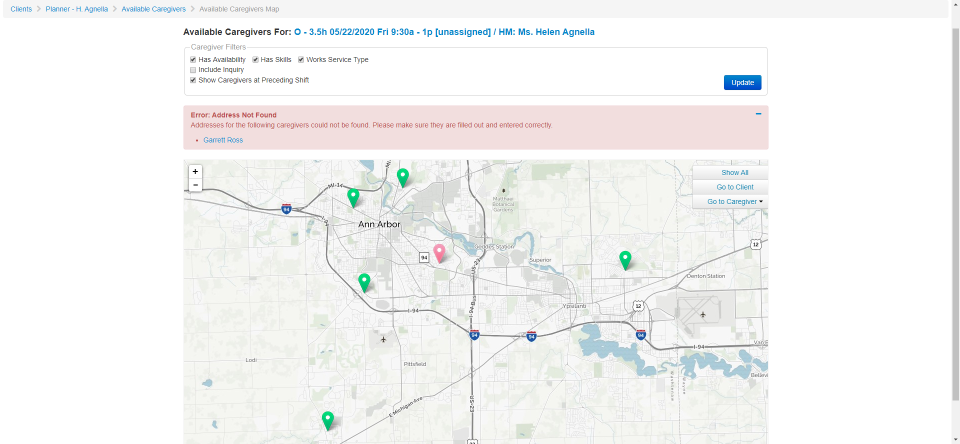This screenshot has width=960, height=444.
Task: Open Planner - H. Agnella breadcrumb
Action: (77, 9)
